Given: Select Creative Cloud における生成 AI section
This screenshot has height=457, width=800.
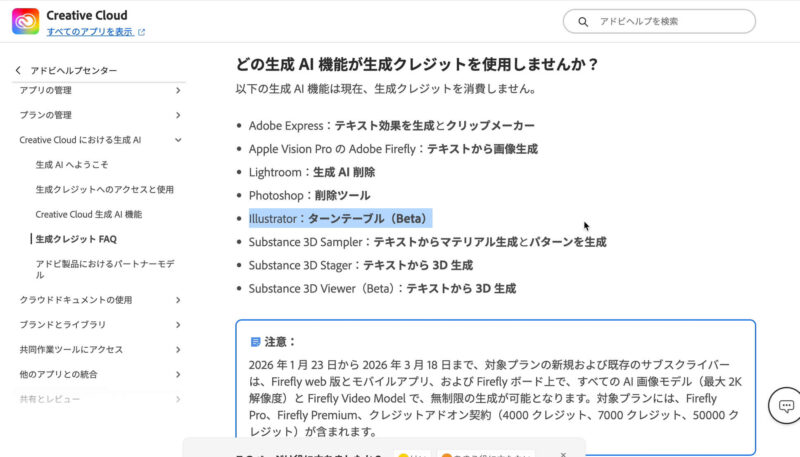Looking at the screenshot, I should (x=80, y=140).
